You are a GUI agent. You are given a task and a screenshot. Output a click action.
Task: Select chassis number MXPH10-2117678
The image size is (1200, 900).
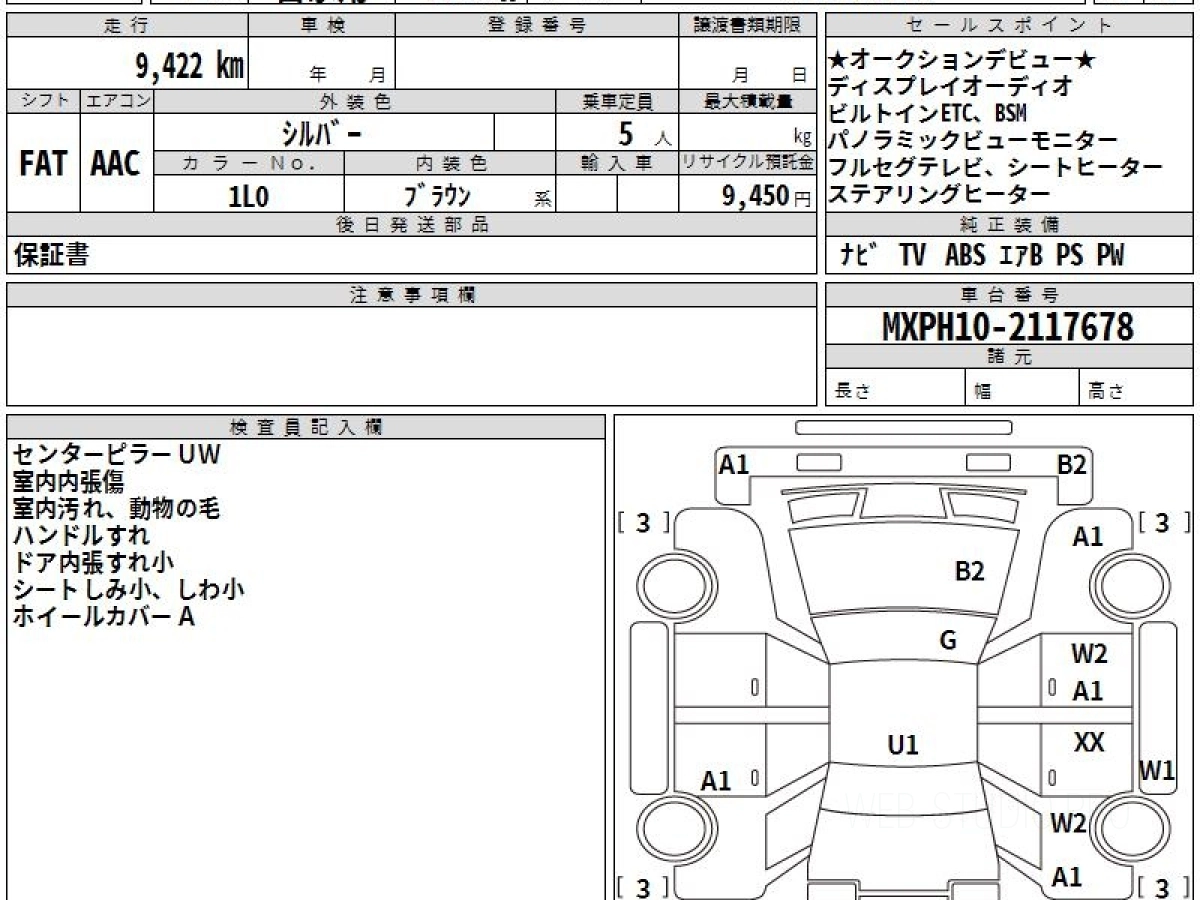click(x=1008, y=326)
